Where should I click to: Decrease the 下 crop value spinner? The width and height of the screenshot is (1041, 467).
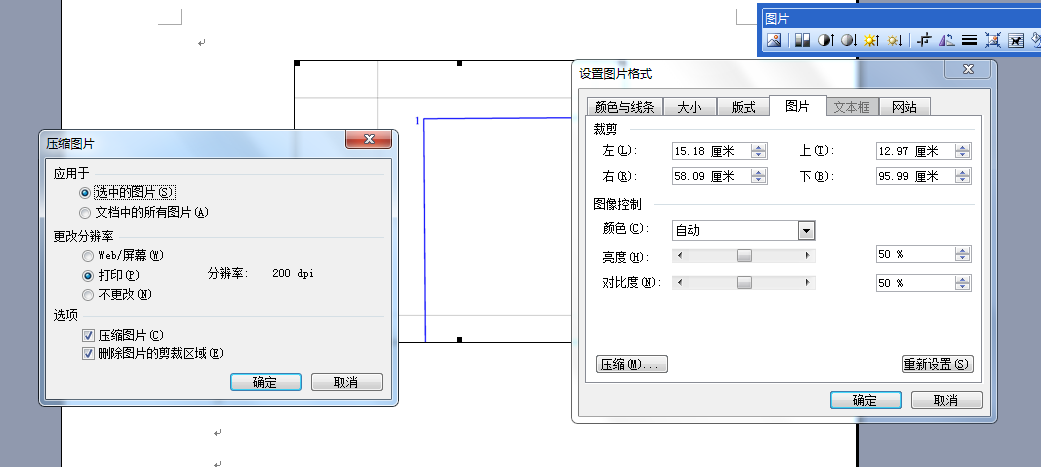coord(963,180)
